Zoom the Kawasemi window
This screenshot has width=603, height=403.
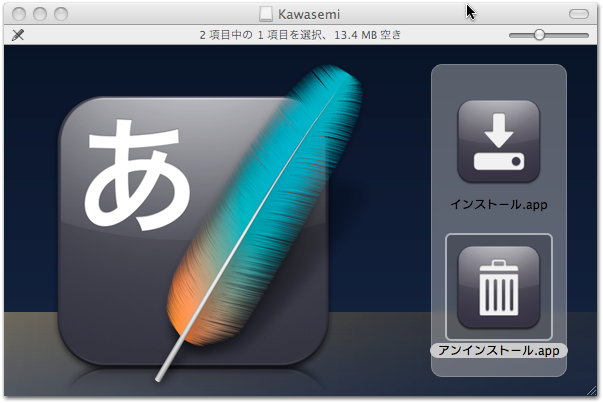(61, 14)
